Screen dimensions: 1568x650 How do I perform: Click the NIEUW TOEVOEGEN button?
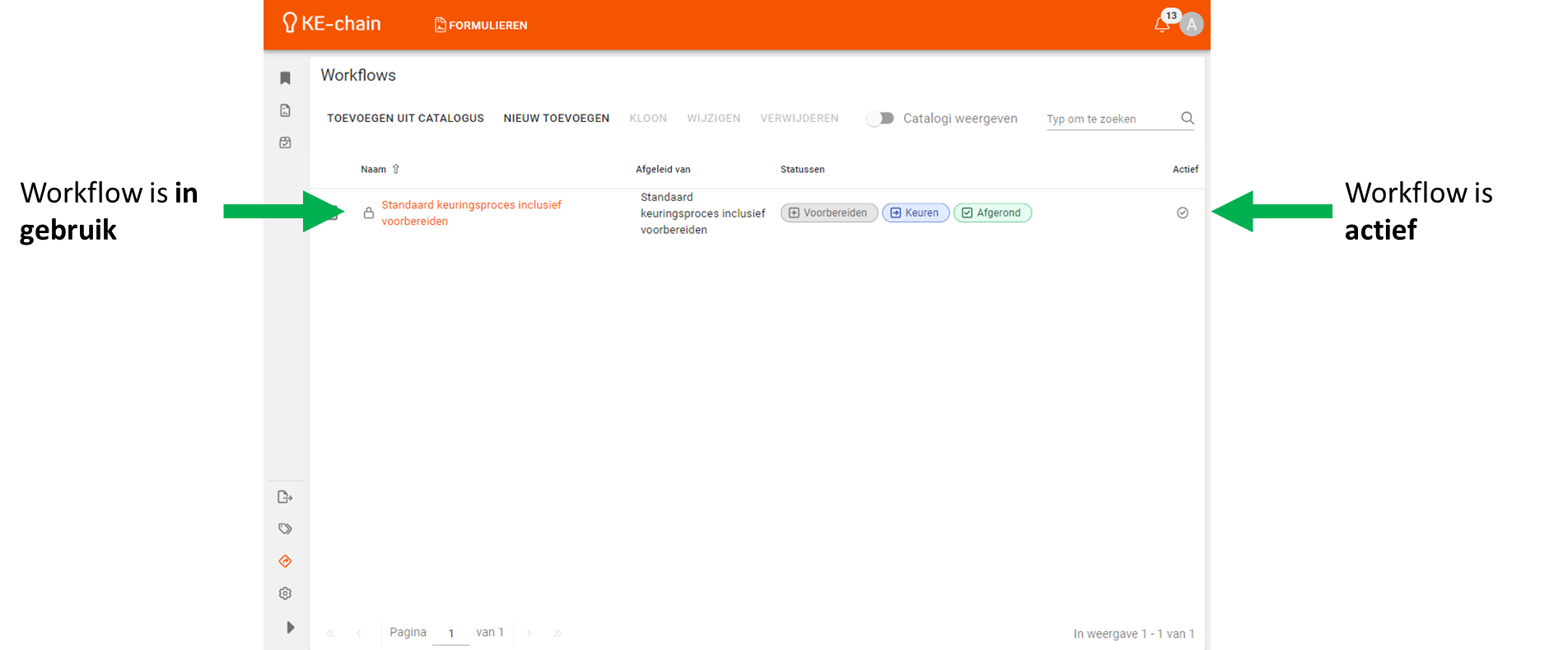pos(557,119)
